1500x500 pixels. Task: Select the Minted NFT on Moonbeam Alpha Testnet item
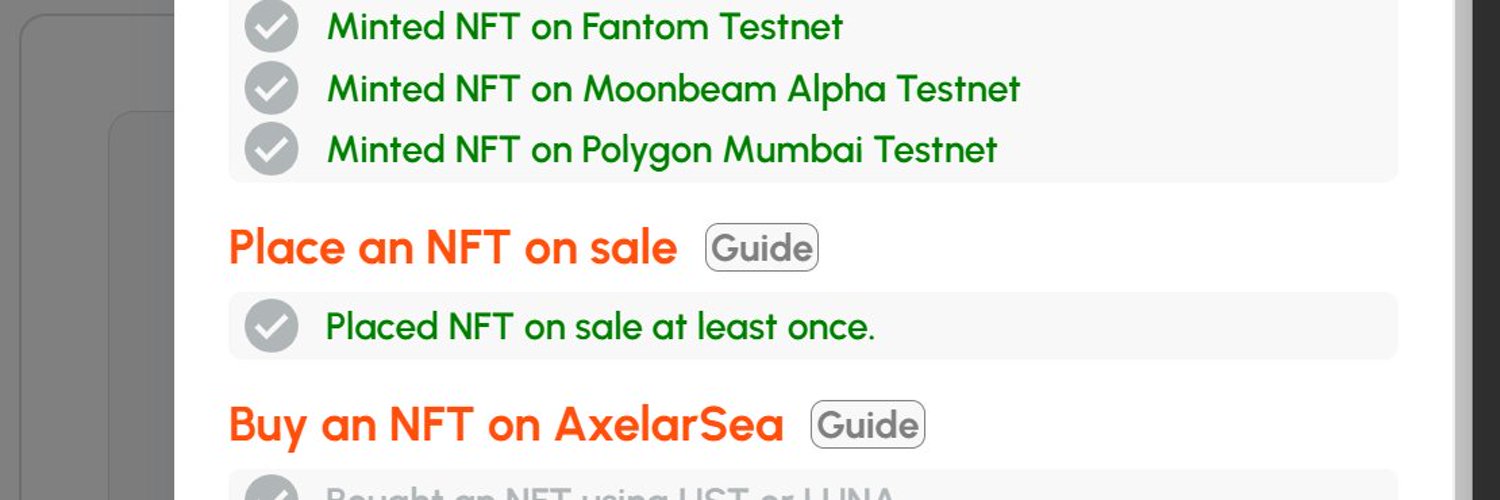(x=673, y=88)
